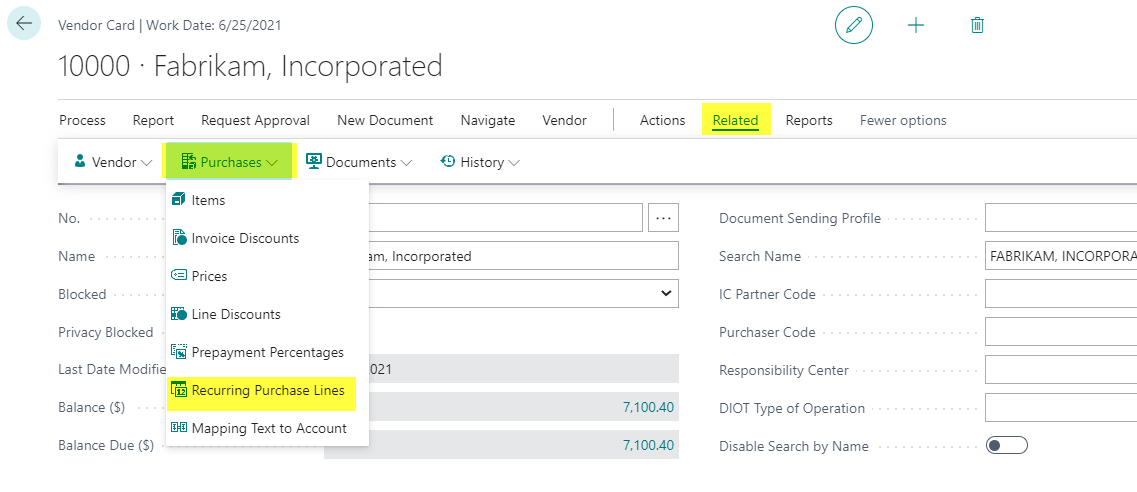Viewport: 1137px width, 492px height.
Task: Open the Reports menu
Action: click(809, 120)
